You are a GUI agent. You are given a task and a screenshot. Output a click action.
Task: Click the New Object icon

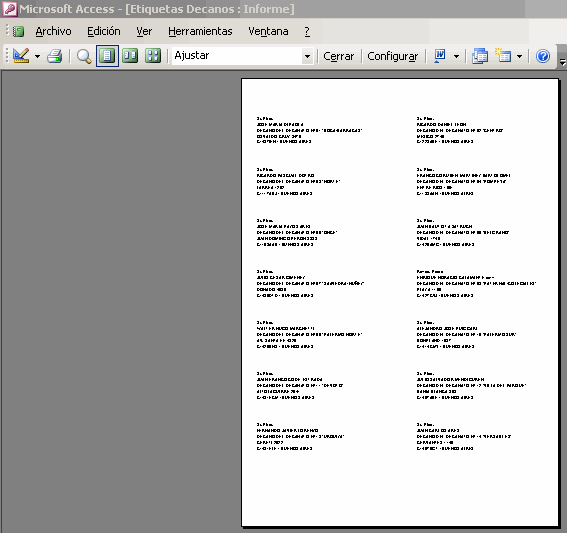coord(503,56)
